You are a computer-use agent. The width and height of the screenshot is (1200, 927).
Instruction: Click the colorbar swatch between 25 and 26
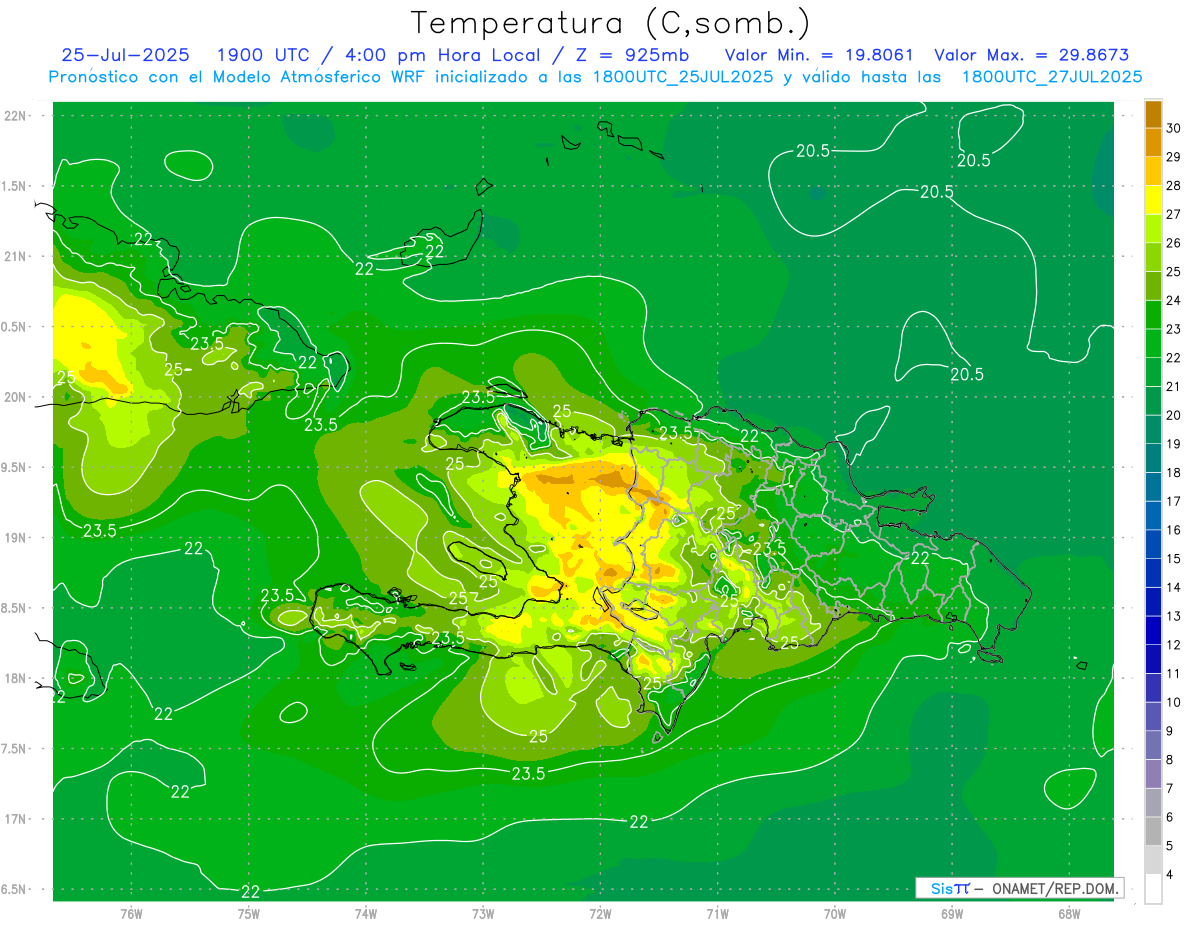[1153, 257]
